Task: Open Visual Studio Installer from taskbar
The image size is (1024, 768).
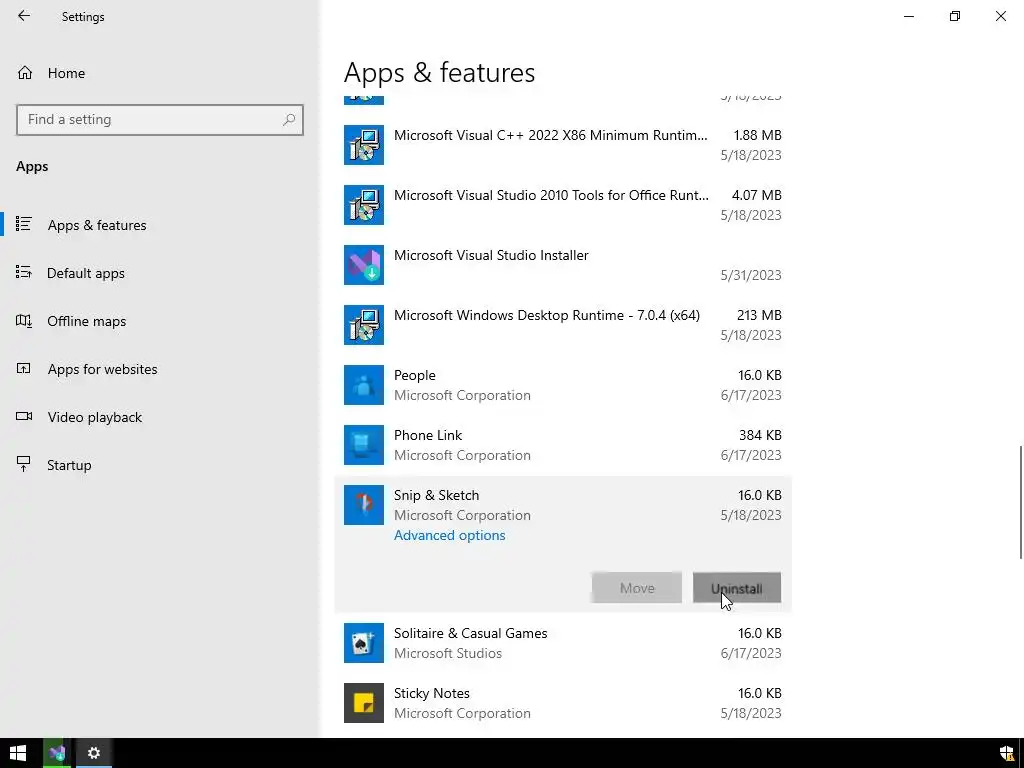Action: (57, 753)
